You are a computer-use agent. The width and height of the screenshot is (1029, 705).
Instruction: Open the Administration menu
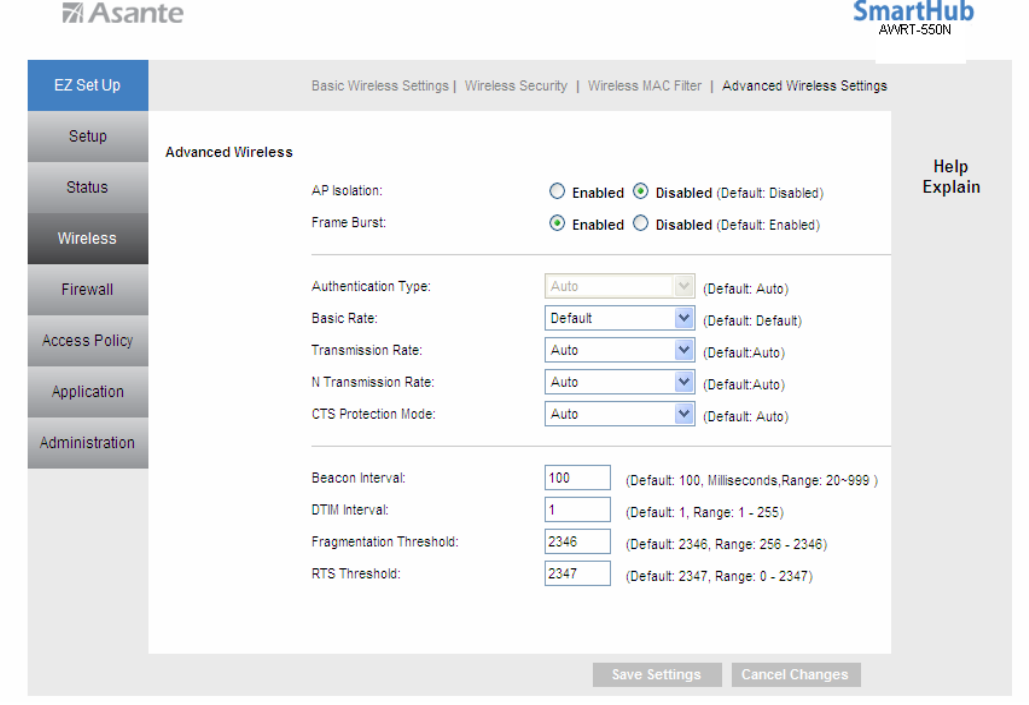point(87,443)
